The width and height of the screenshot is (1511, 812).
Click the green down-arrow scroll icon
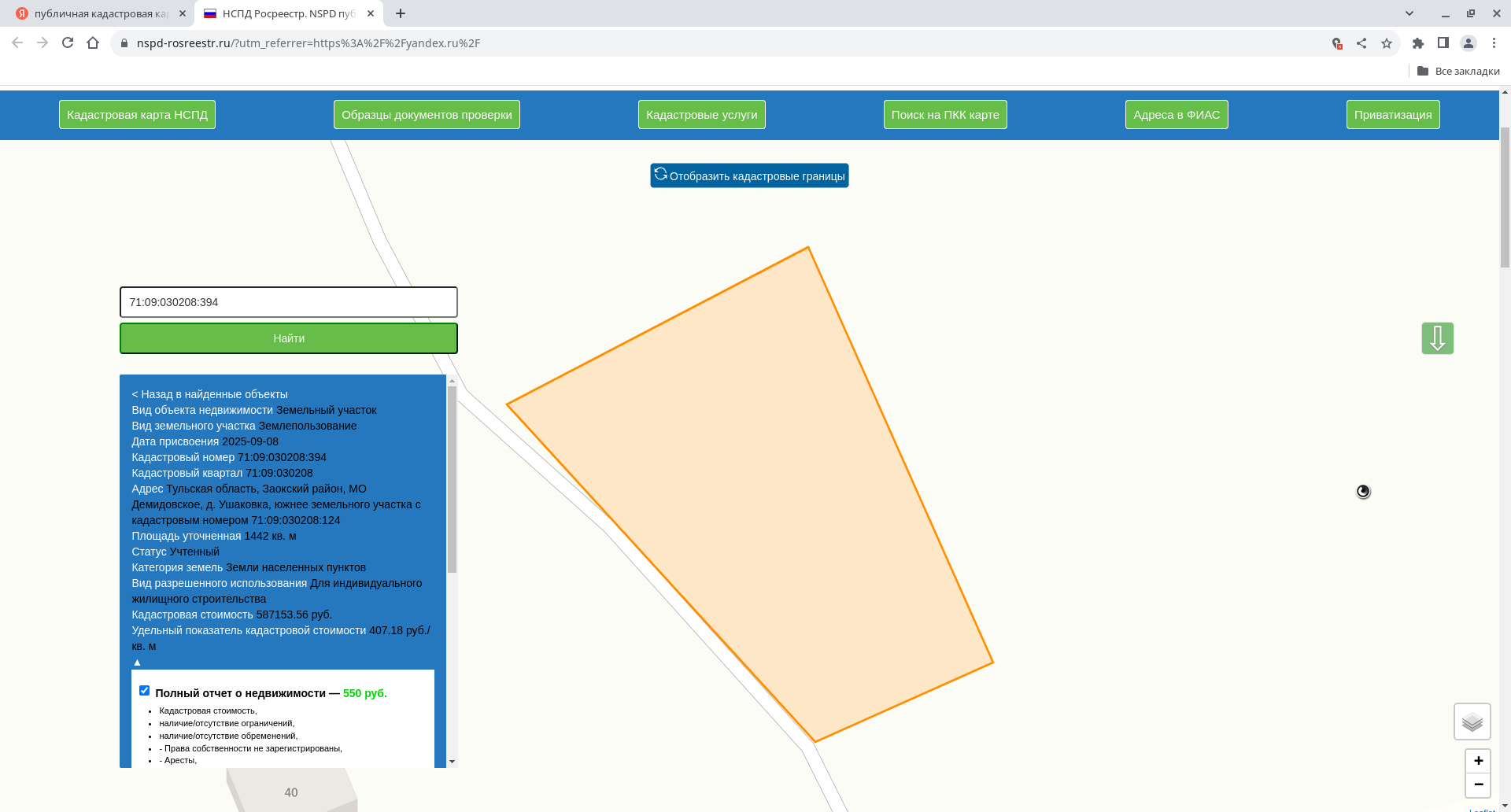[x=1437, y=338]
